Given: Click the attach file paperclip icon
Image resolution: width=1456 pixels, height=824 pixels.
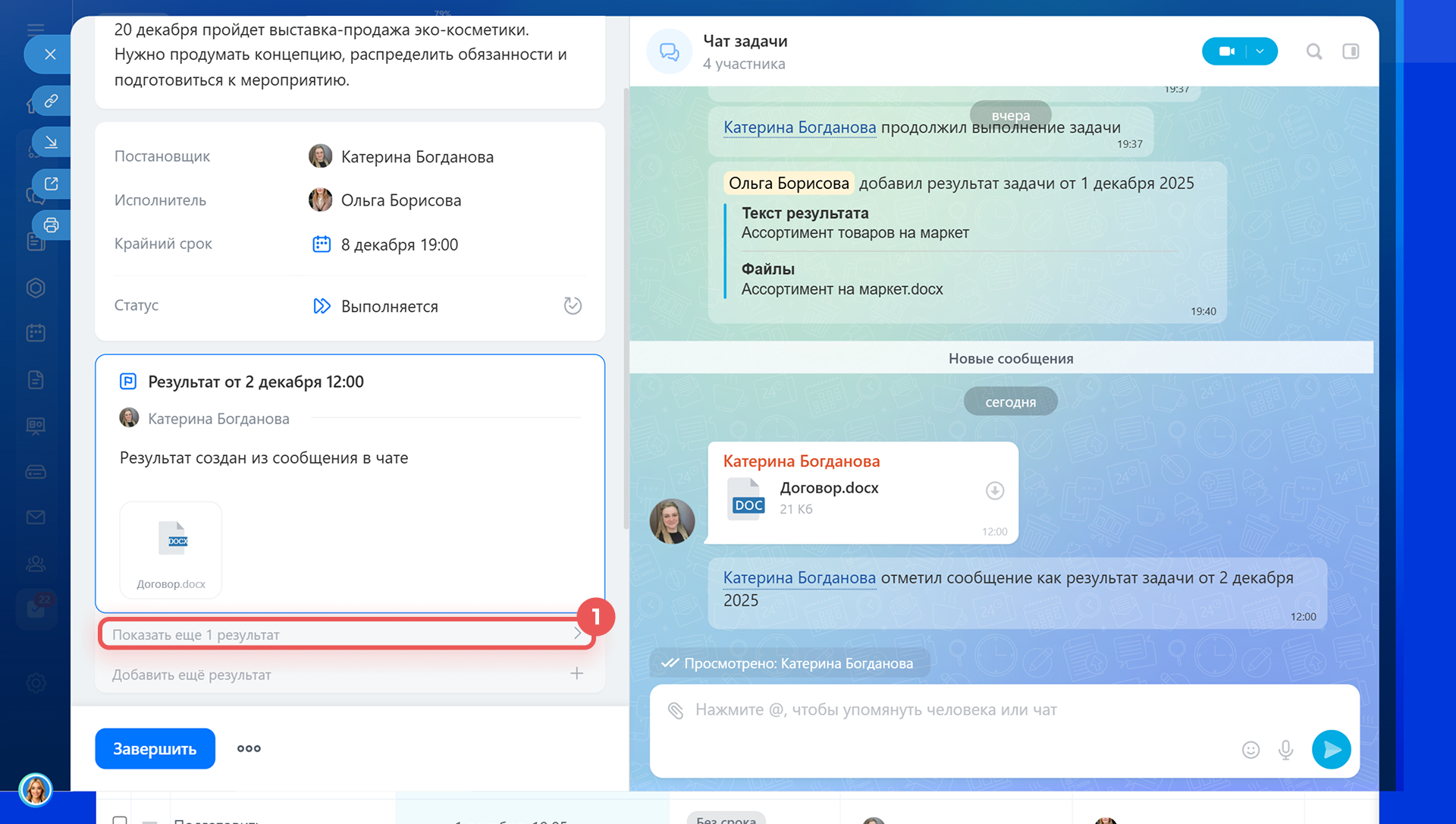Looking at the screenshot, I should click(675, 710).
